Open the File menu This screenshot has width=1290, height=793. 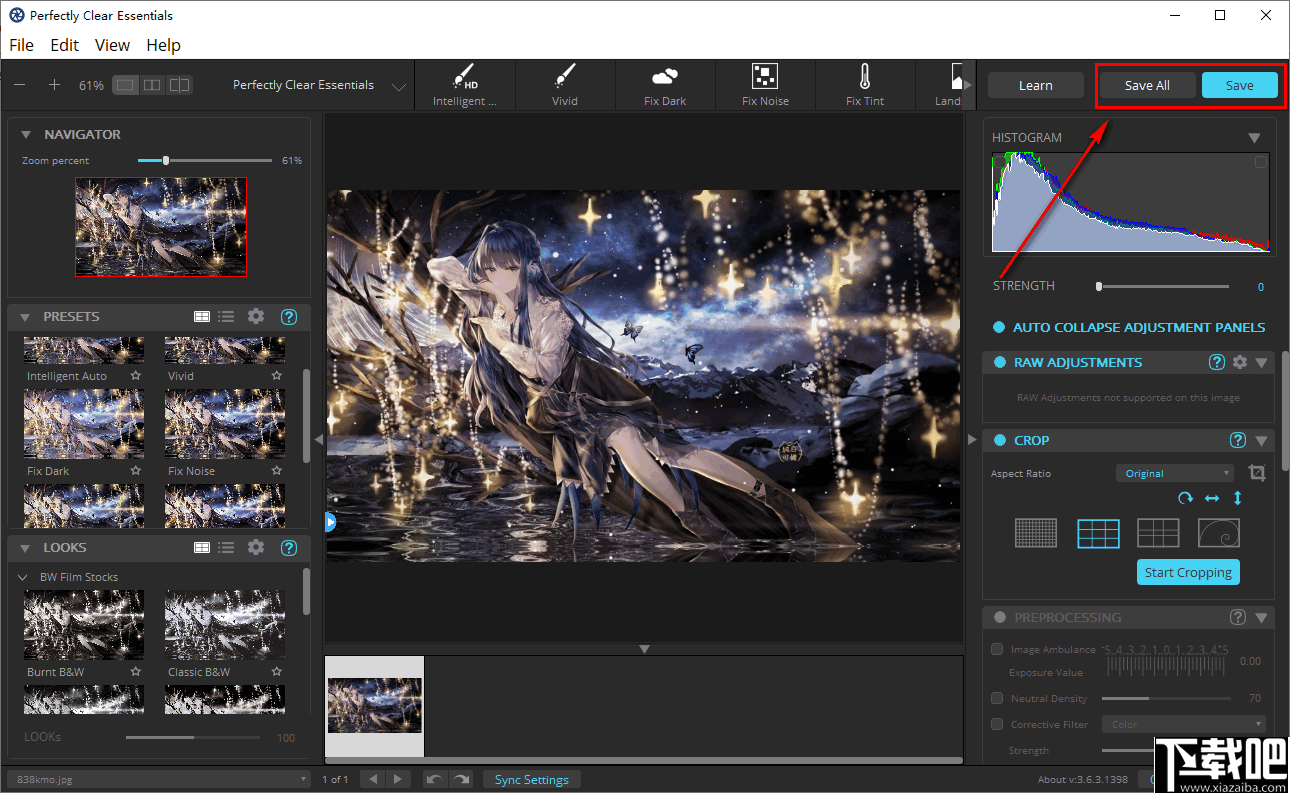pos(21,45)
